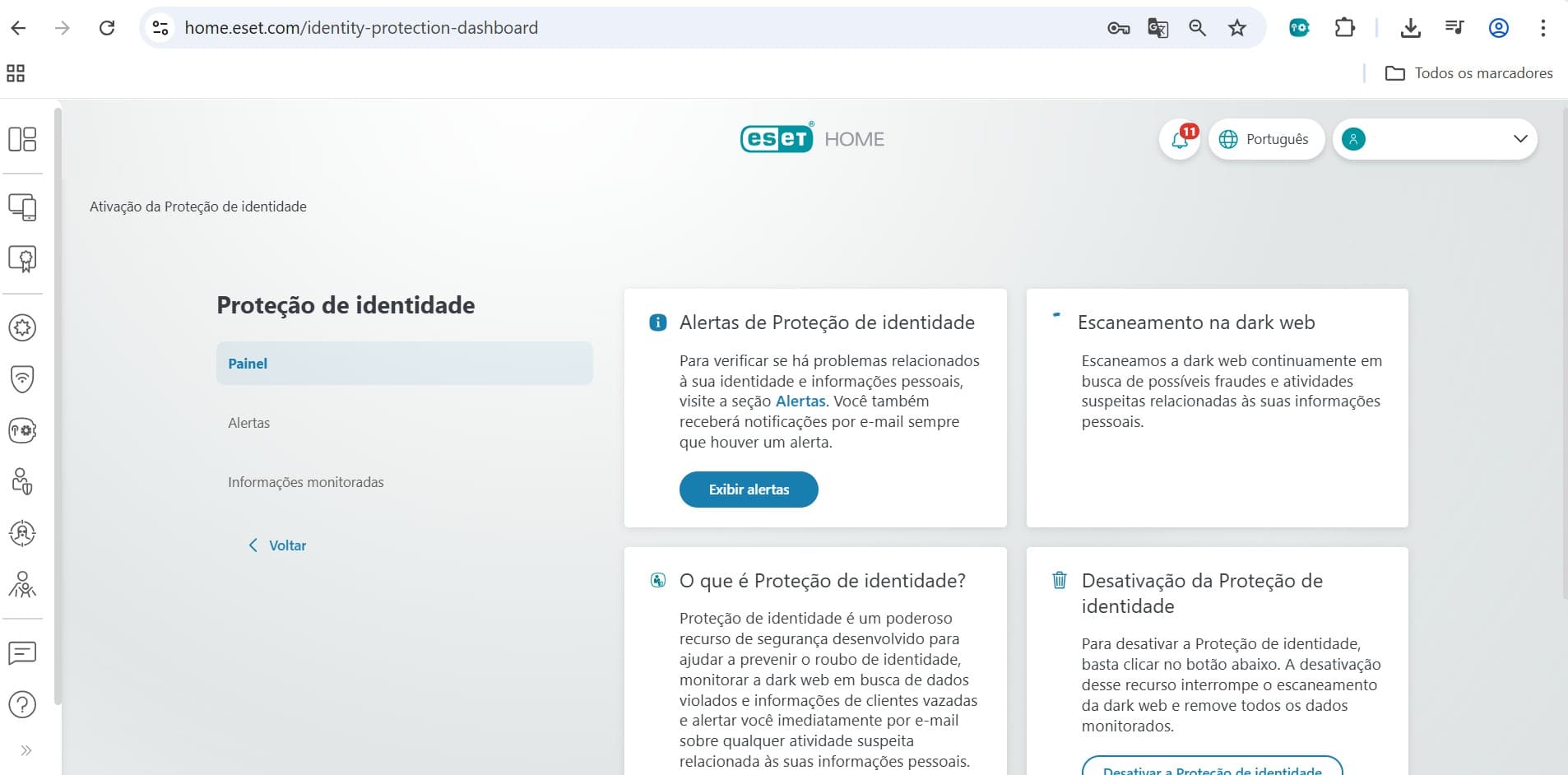This screenshot has width=1568, height=775.
Task: Open the Português language dropdown
Action: point(1265,139)
